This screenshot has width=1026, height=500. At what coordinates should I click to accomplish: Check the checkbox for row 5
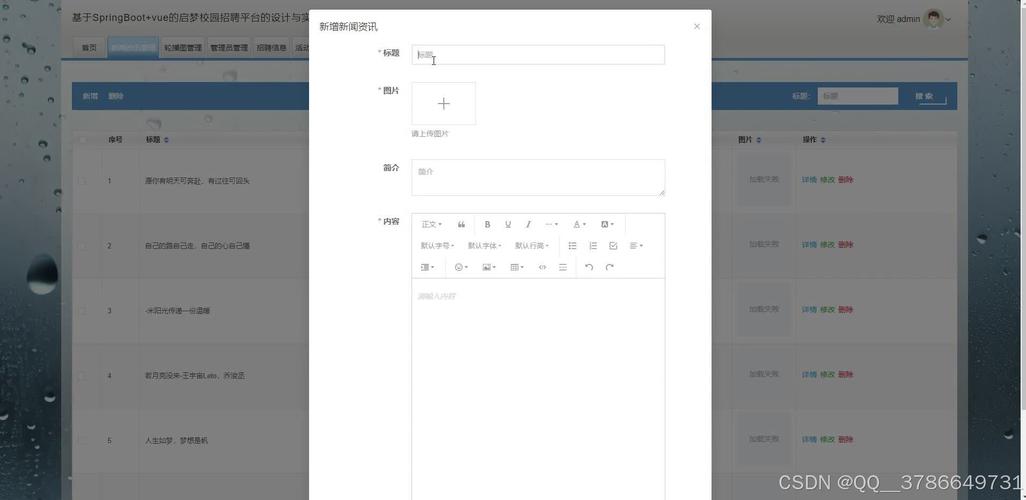[83, 440]
